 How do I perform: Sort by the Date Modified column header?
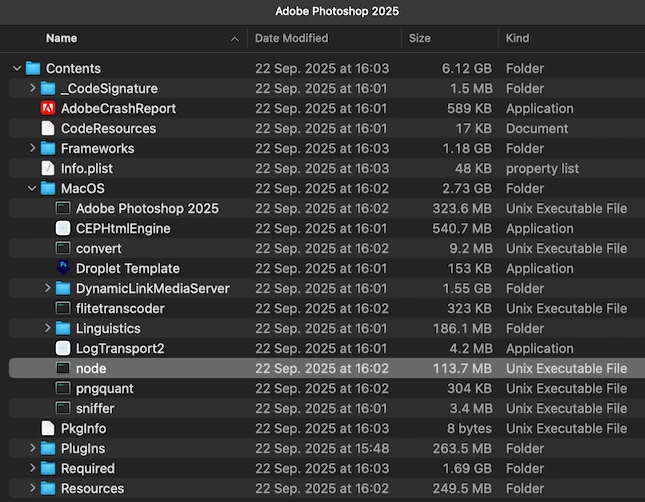[x=292, y=38]
